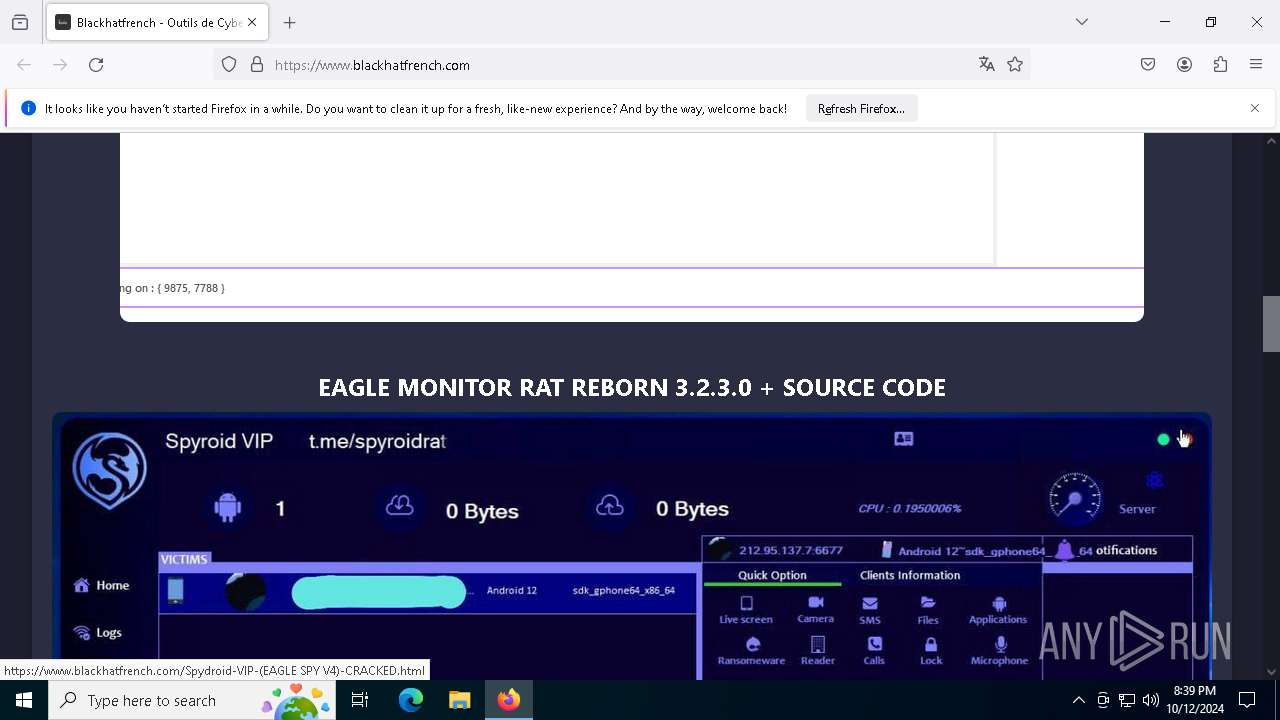Switch to Quick Option tab
The image size is (1280, 720).
772,575
